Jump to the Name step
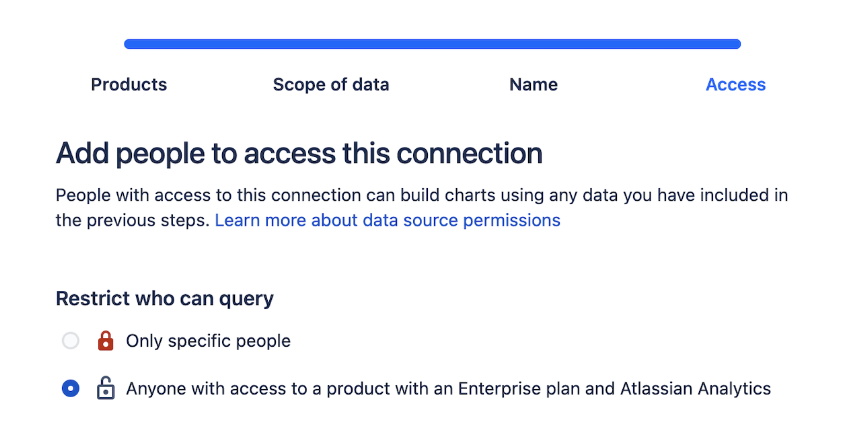 (x=533, y=84)
